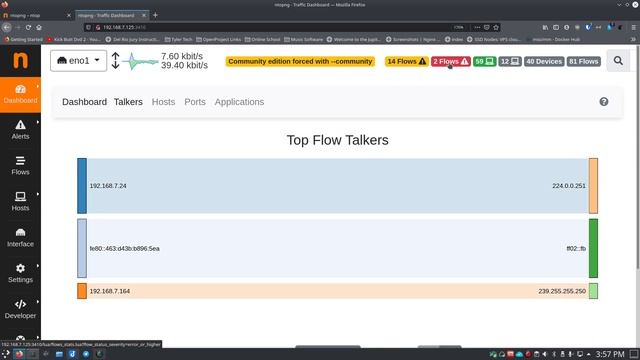Click the 224.0.0.251 destination label
This screenshot has height=360, width=640.
[x=569, y=186]
